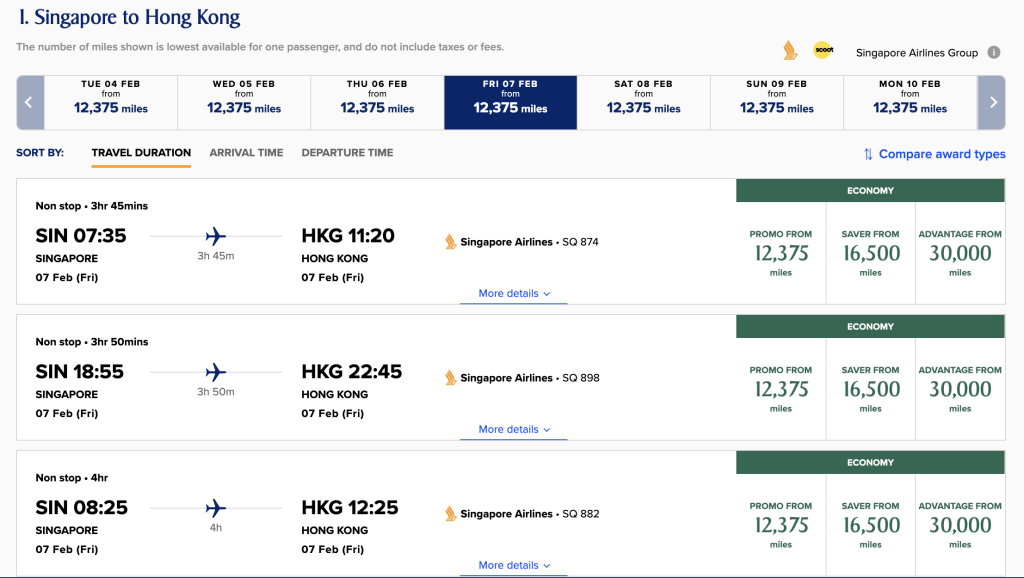Click 'Singapore Airlines Group' legend text

[917, 53]
